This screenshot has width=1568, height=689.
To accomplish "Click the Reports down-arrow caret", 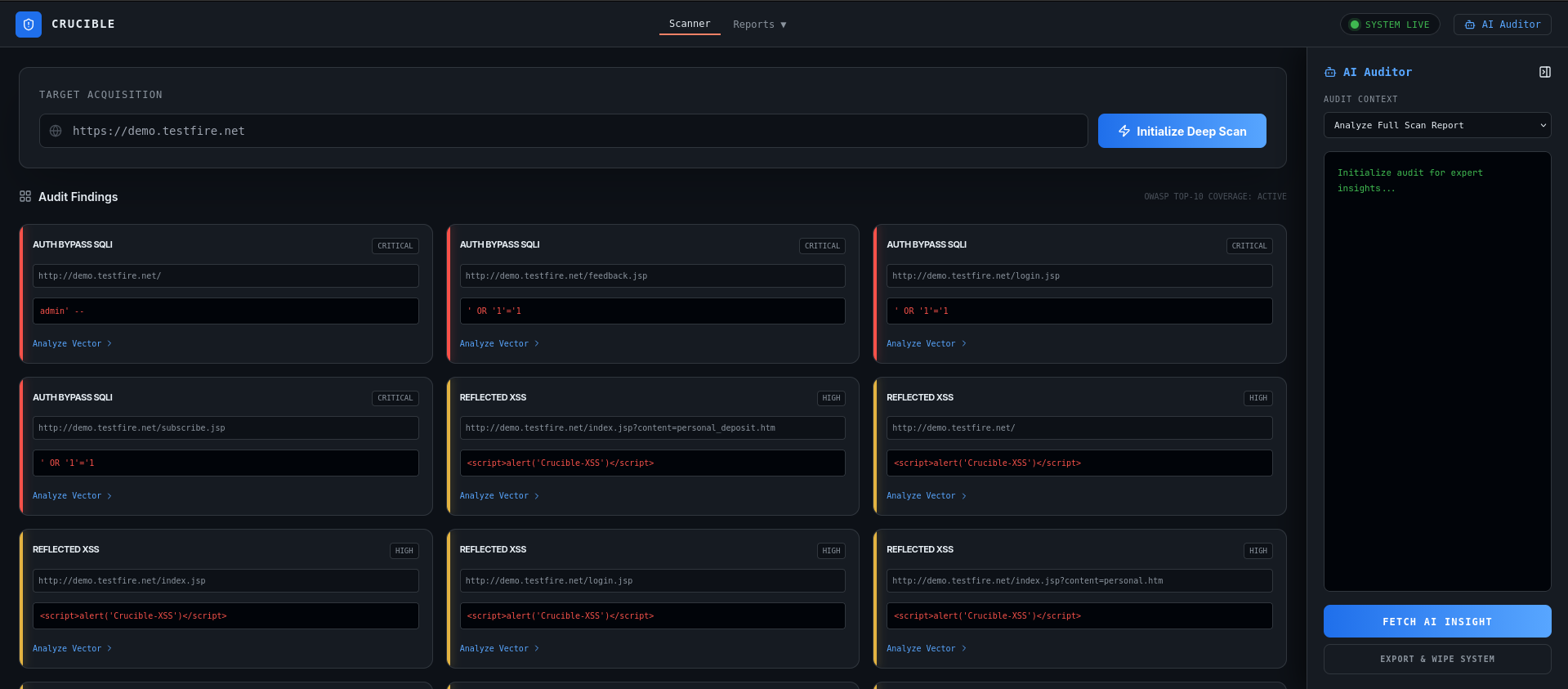I will coord(784,25).
